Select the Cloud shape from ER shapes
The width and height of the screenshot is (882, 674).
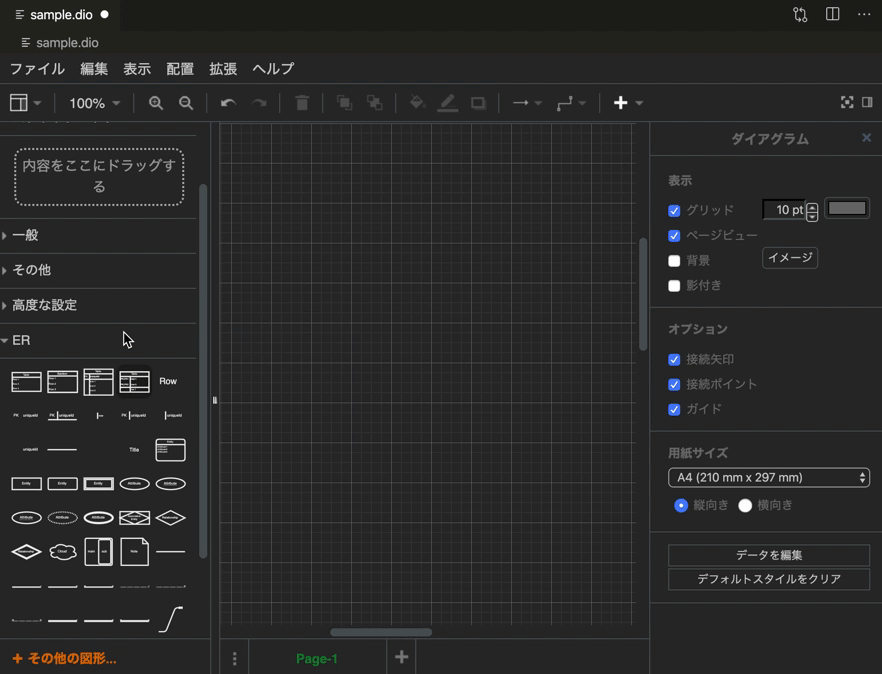[62, 551]
